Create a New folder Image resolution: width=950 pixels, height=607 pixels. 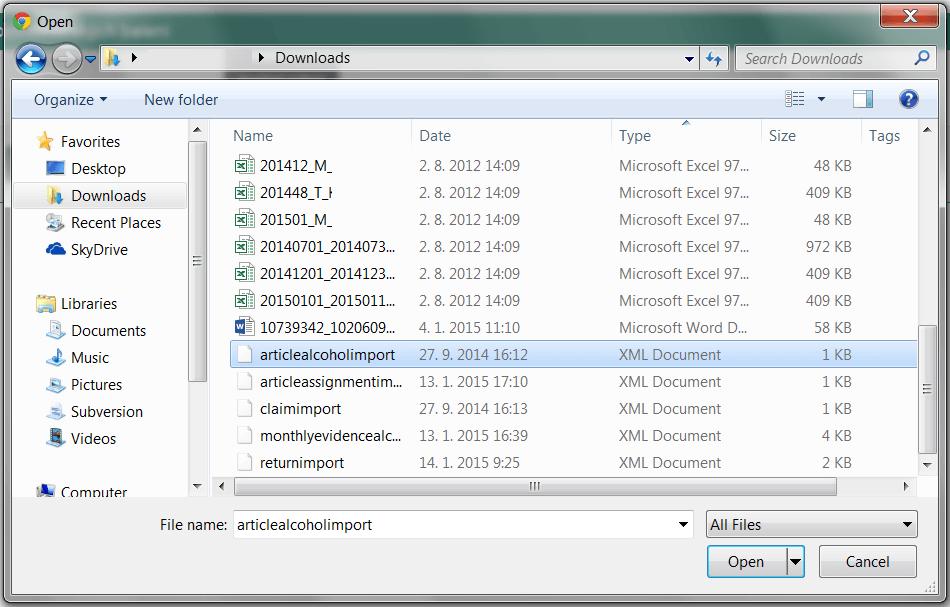(181, 99)
